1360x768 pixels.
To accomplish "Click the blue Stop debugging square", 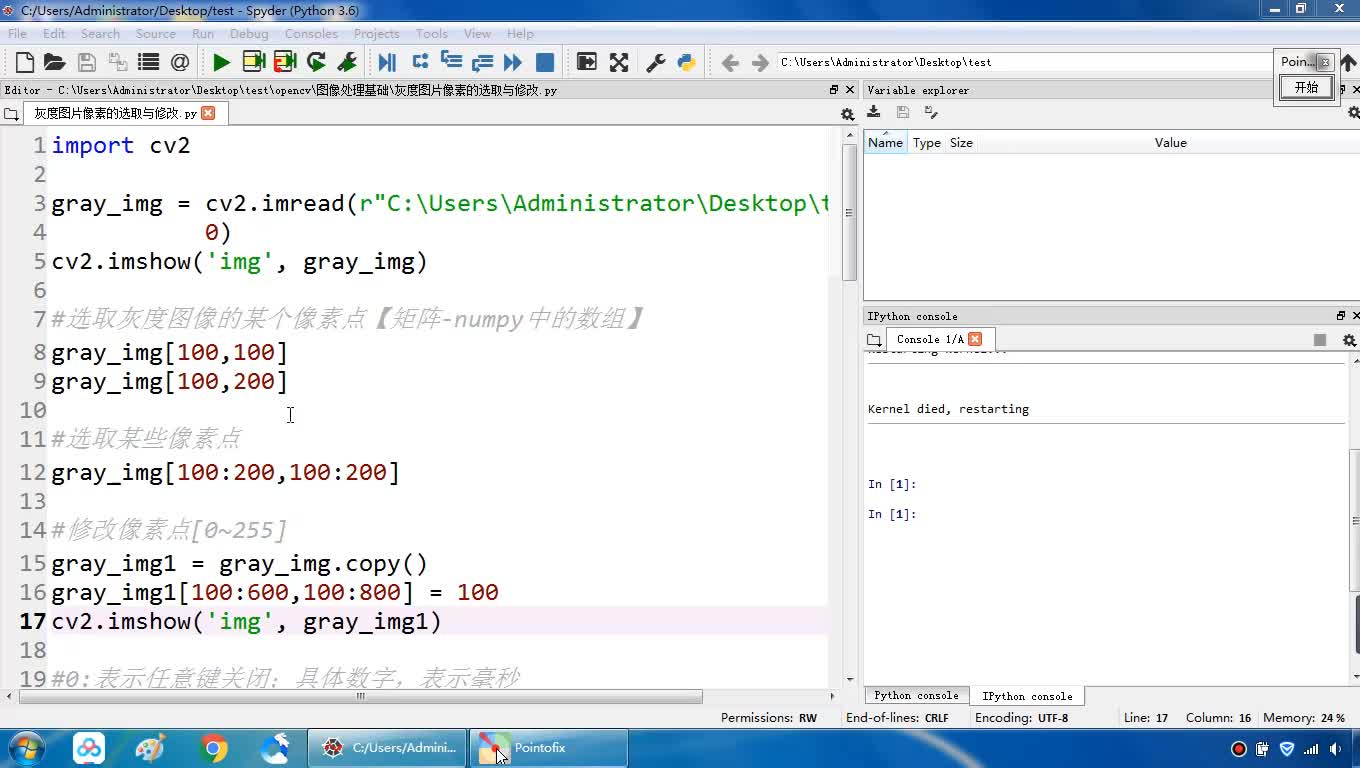I will click(545, 63).
